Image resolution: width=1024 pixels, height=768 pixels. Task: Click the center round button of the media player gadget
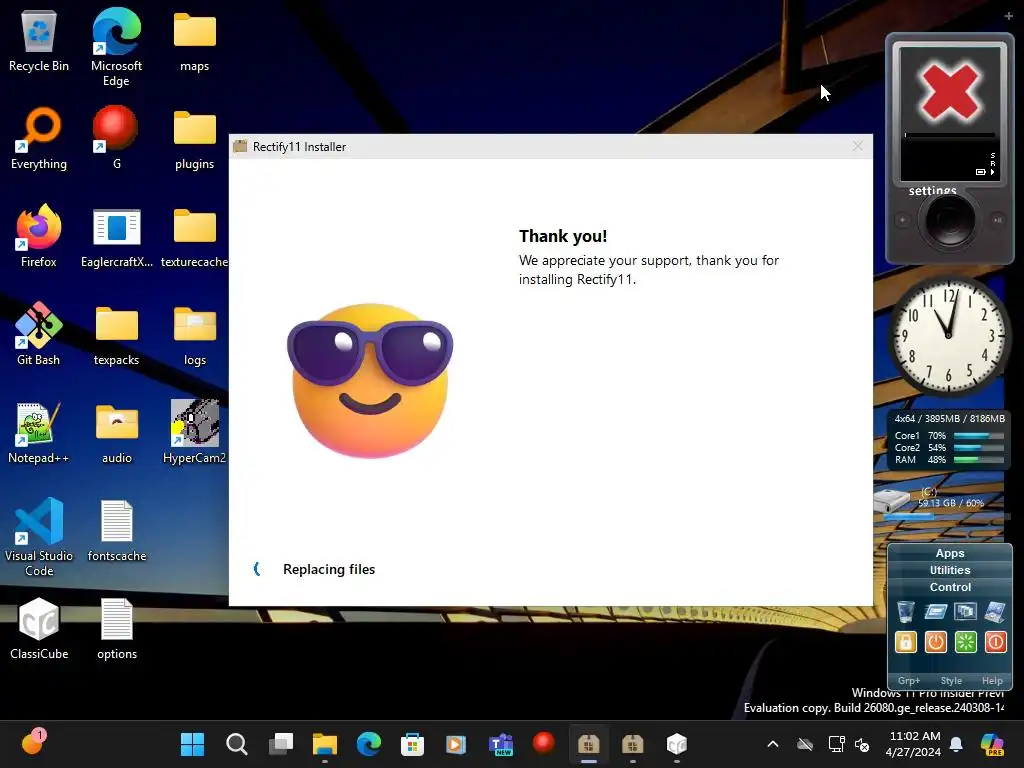click(x=950, y=220)
